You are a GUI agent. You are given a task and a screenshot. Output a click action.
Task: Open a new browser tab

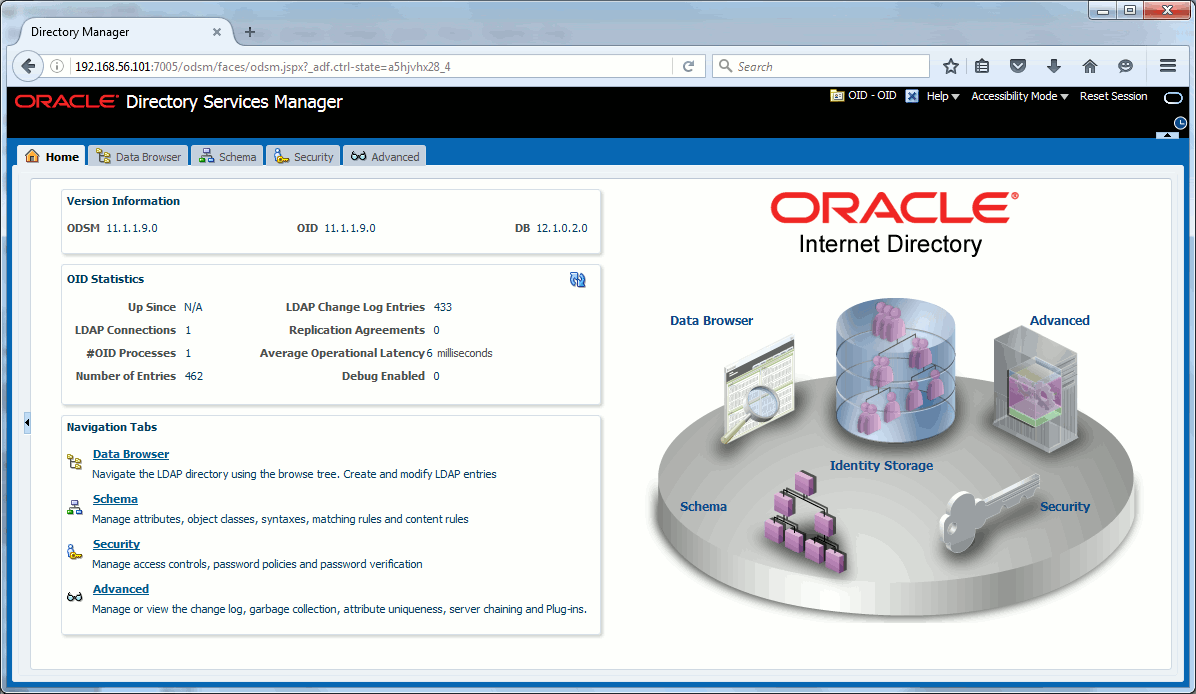[x=249, y=32]
